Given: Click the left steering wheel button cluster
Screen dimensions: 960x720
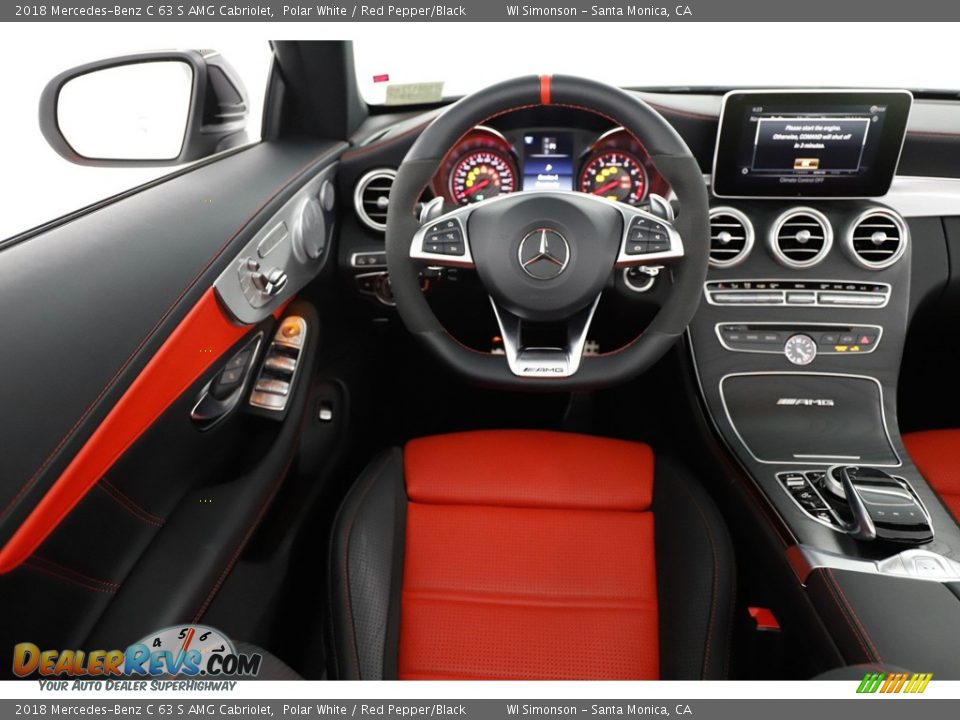Looking at the screenshot, I should tap(442, 236).
